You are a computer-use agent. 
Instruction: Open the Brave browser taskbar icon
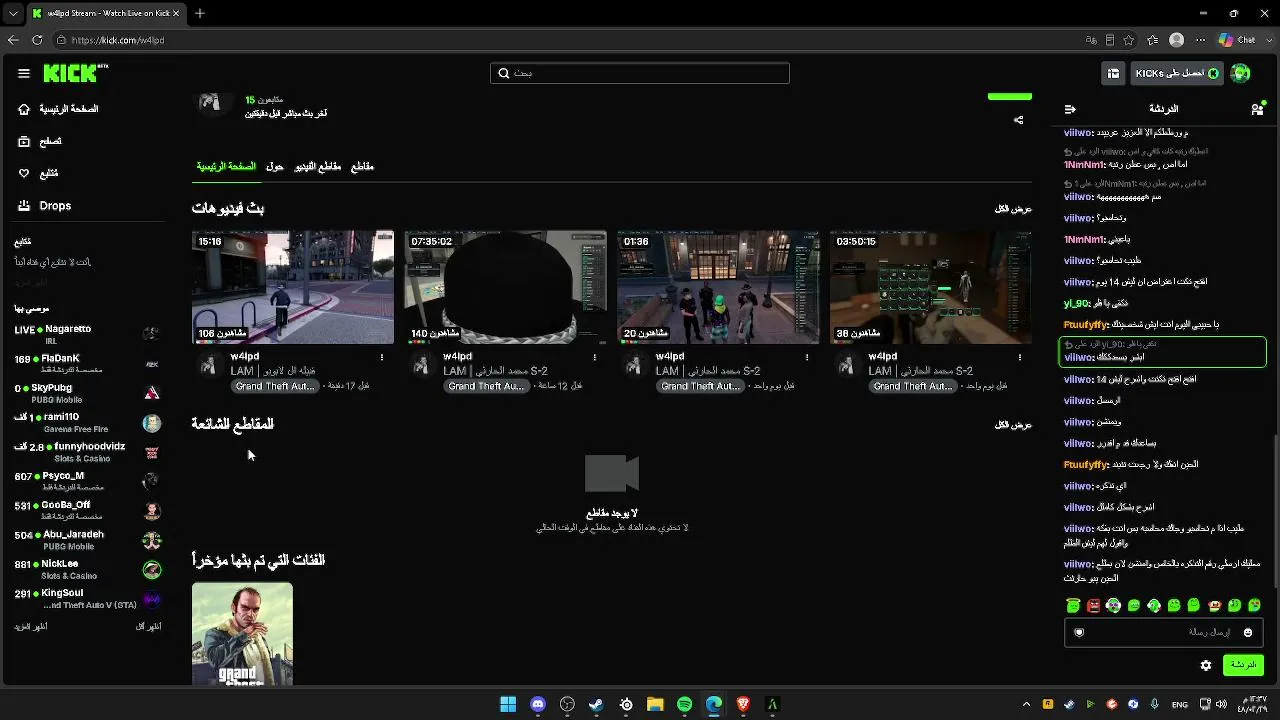coord(743,704)
